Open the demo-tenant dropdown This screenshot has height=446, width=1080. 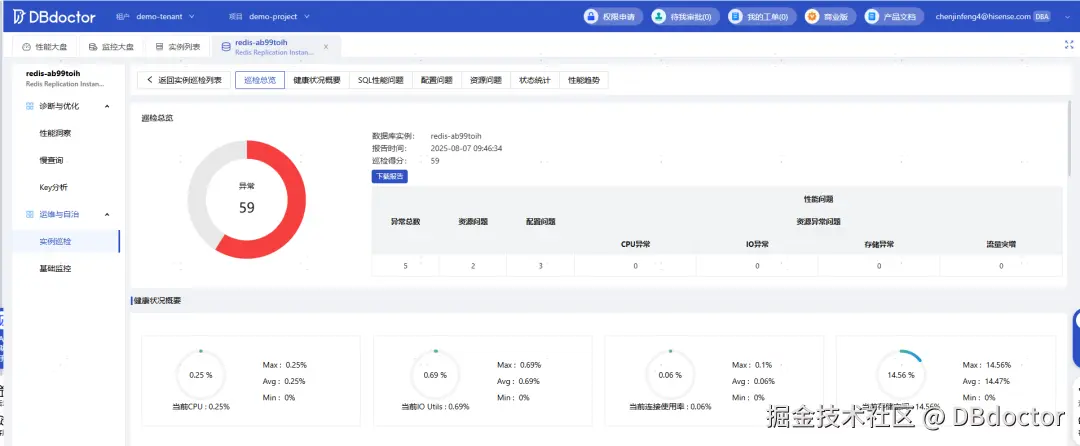point(165,17)
